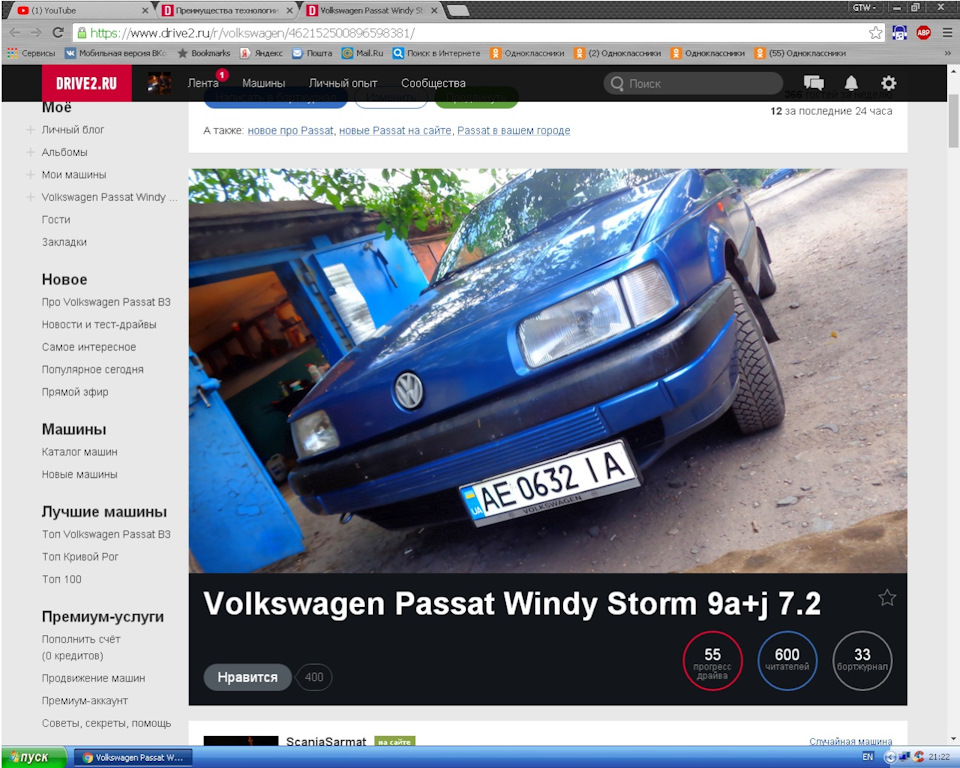This screenshot has width=960, height=768.
Task: Open Пополнить счёт sidebar link
Action: coord(81,639)
